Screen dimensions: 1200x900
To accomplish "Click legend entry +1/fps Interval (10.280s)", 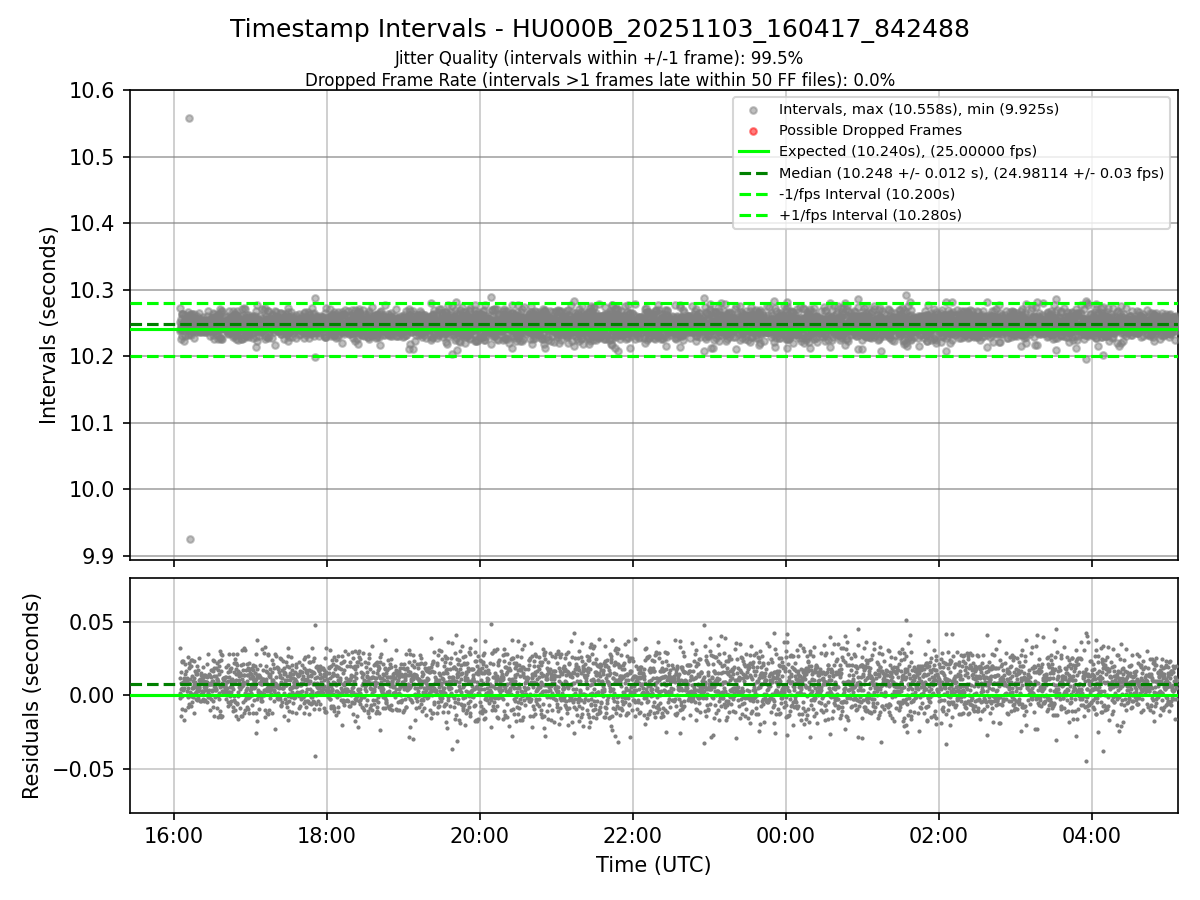I will point(870,215).
